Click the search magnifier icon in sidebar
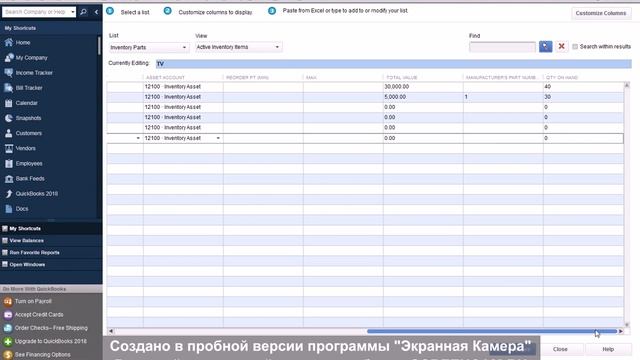Viewport: 640px width, 360px height. click(83, 12)
